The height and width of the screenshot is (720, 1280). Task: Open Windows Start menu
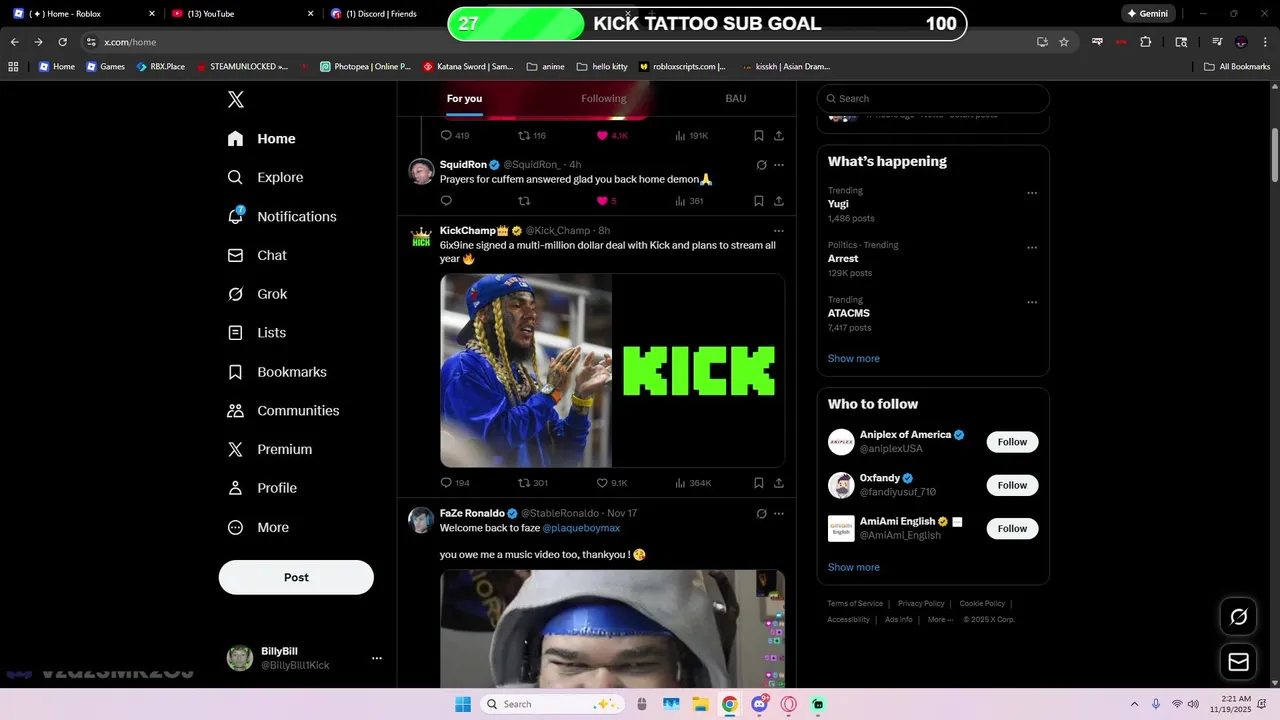click(x=463, y=704)
